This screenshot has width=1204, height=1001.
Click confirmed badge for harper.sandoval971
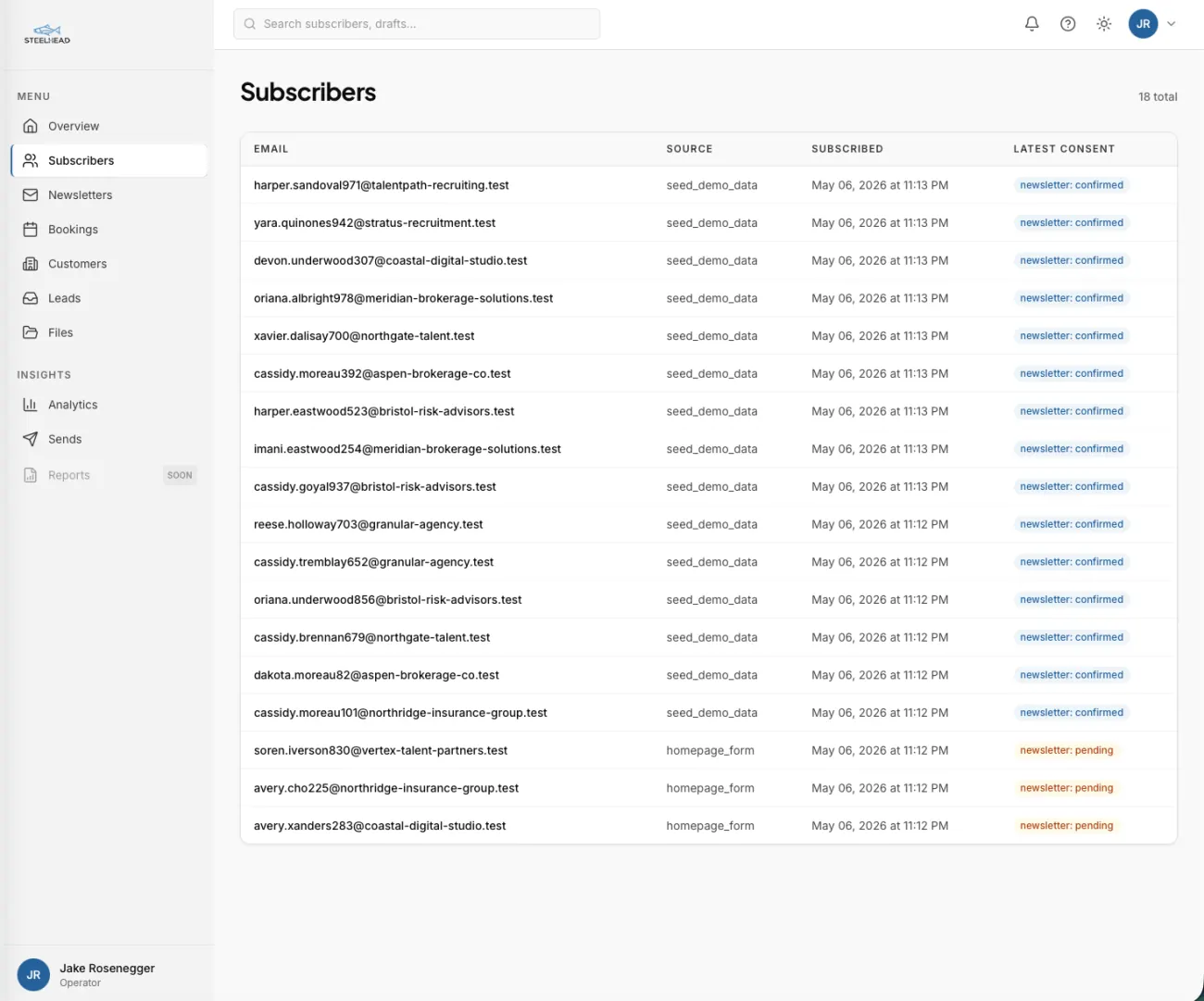click(1072, 185)
